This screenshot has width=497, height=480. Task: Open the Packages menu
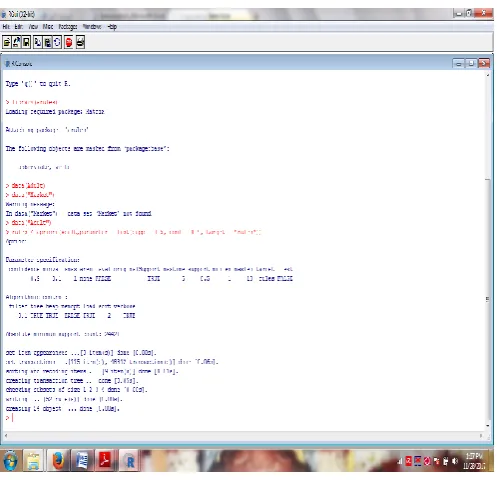click(x=68, y=27)
